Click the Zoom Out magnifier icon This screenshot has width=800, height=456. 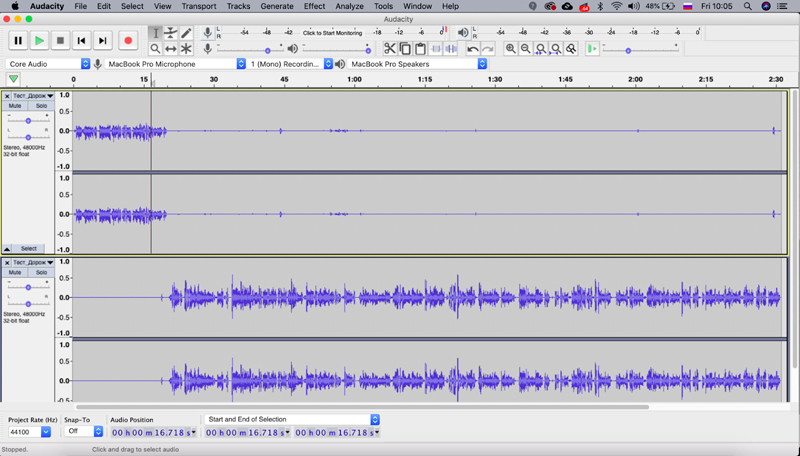[526, 48]
